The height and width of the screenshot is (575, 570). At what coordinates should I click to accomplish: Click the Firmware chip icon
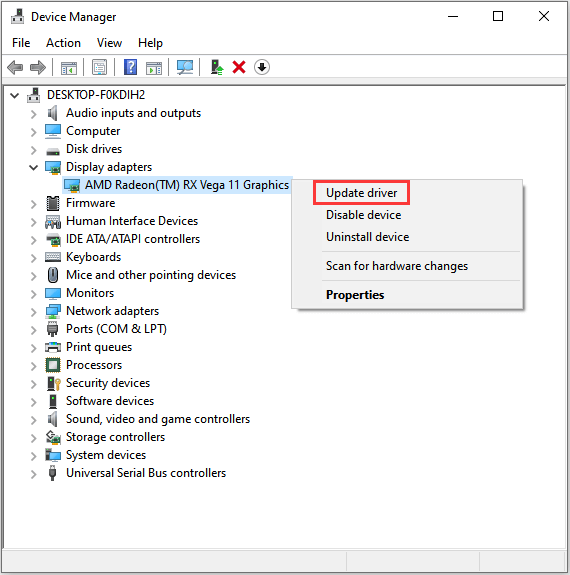pos(53,203)
